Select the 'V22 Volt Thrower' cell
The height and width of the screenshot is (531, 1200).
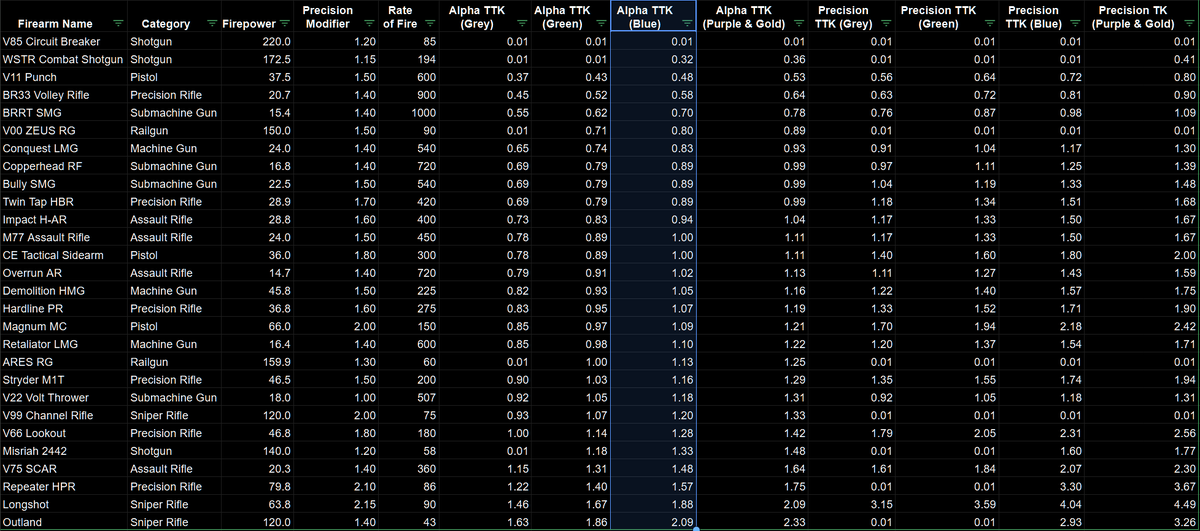63,397
